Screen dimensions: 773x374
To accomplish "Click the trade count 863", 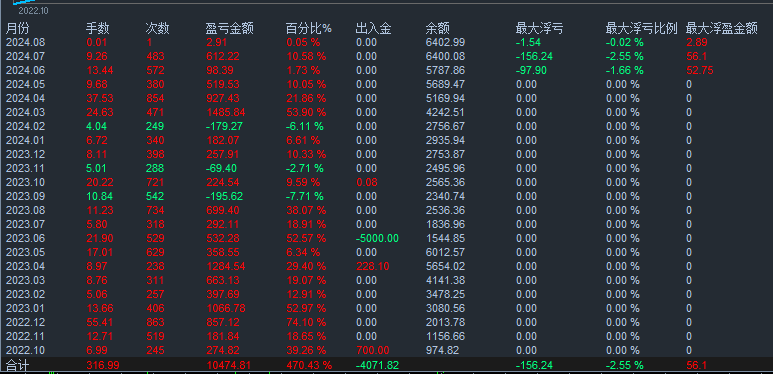I will pos(155,323).
